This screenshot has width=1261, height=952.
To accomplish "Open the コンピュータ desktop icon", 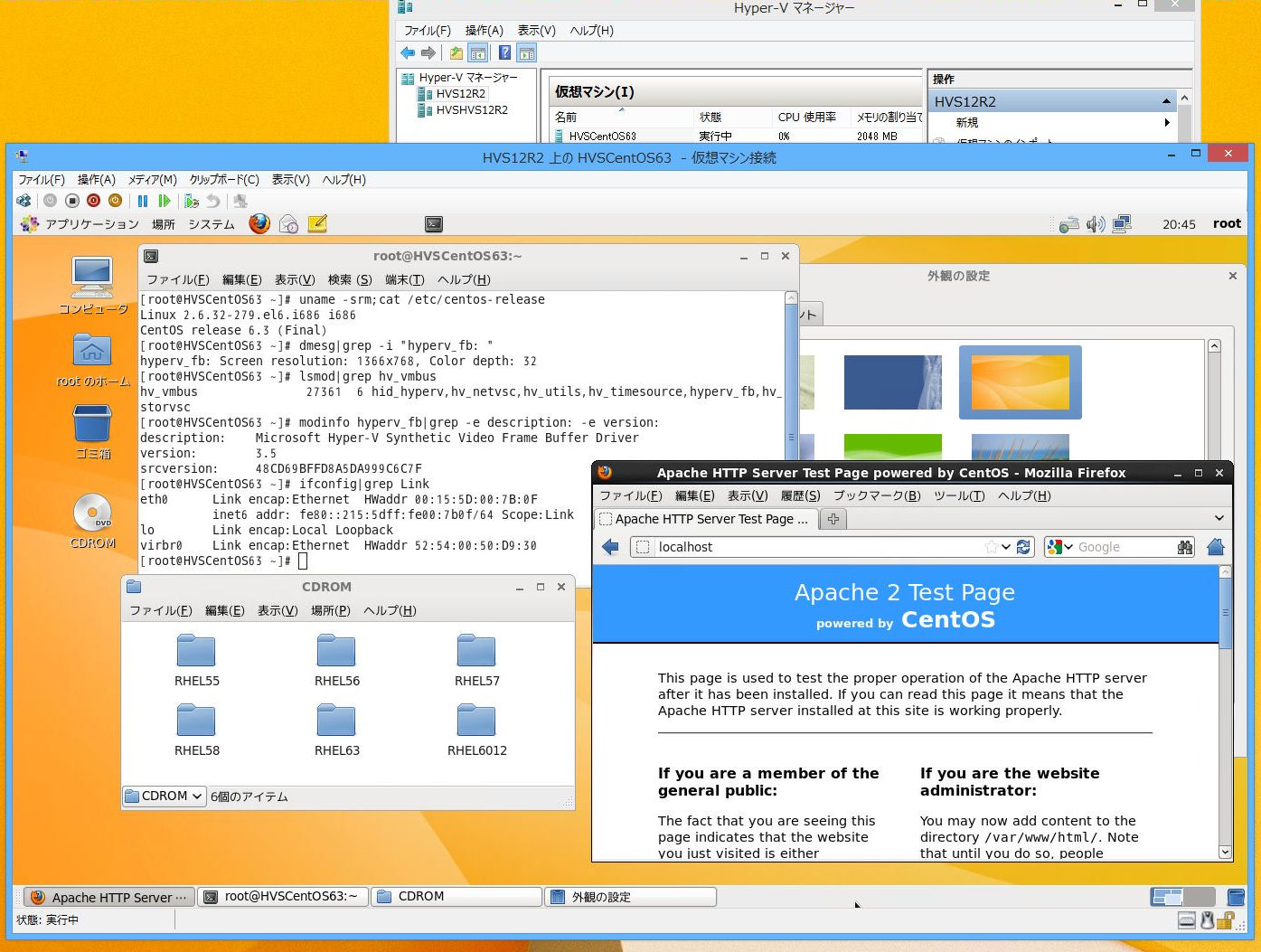I will coord(92,286).
